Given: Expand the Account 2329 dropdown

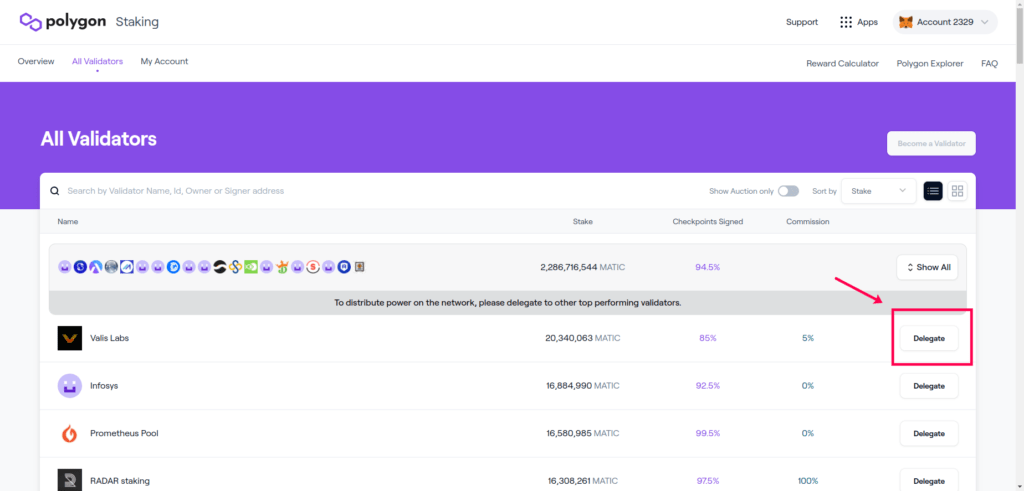Looking at the screenshot, I should coord(945,22).
